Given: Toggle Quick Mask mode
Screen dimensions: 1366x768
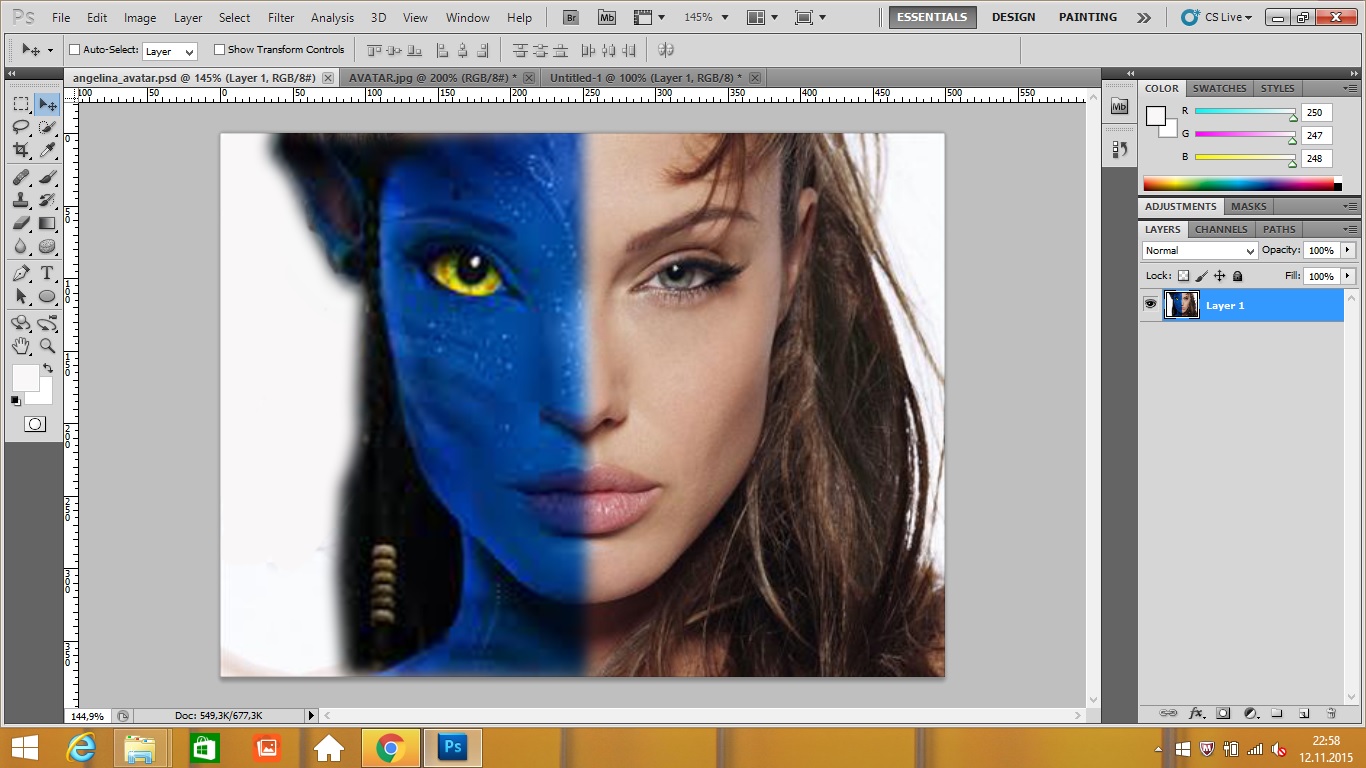Looking at the screenshot, I should click(34, 424).
